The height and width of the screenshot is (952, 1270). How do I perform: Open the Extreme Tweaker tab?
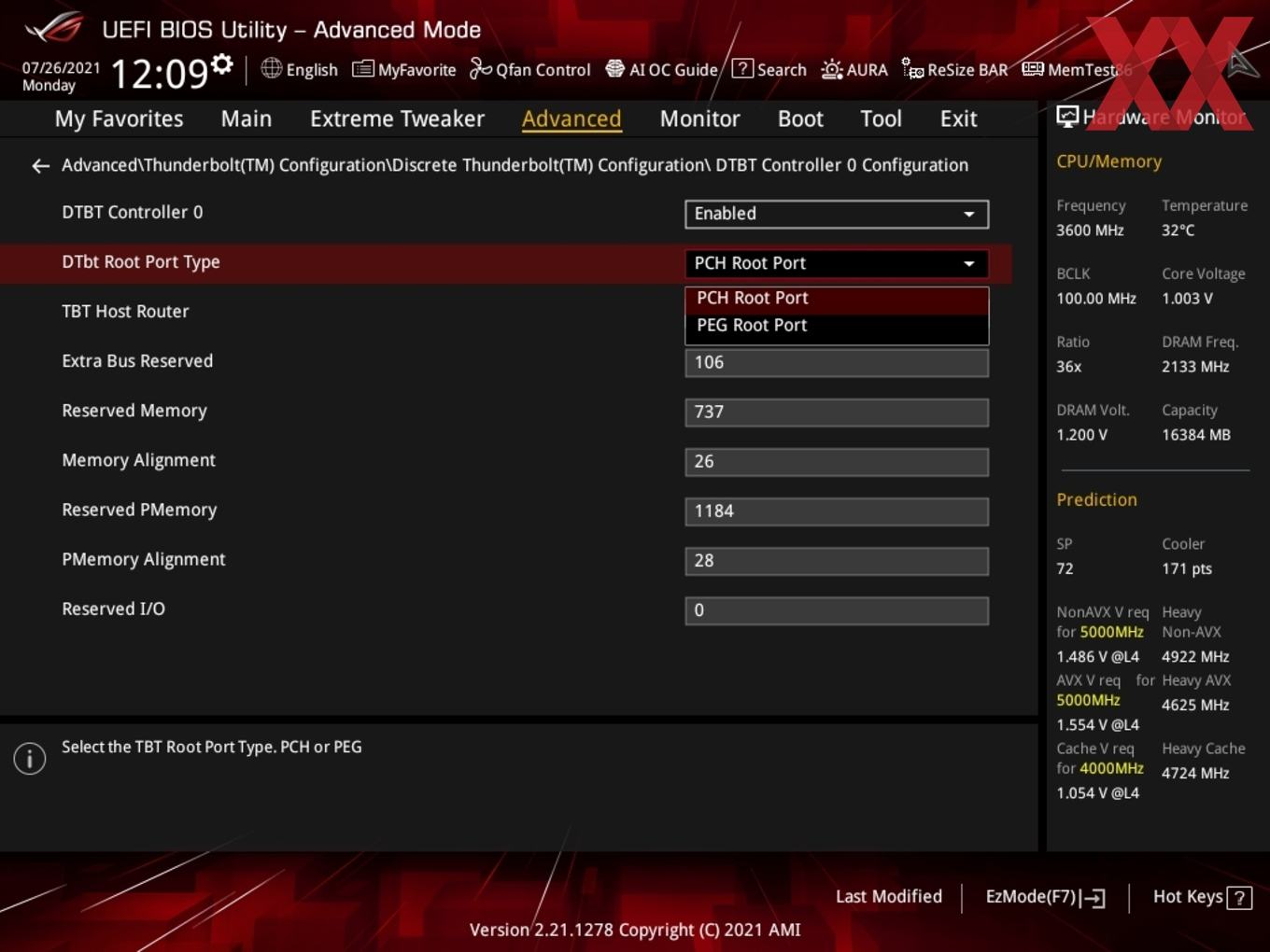pos(397,119)
